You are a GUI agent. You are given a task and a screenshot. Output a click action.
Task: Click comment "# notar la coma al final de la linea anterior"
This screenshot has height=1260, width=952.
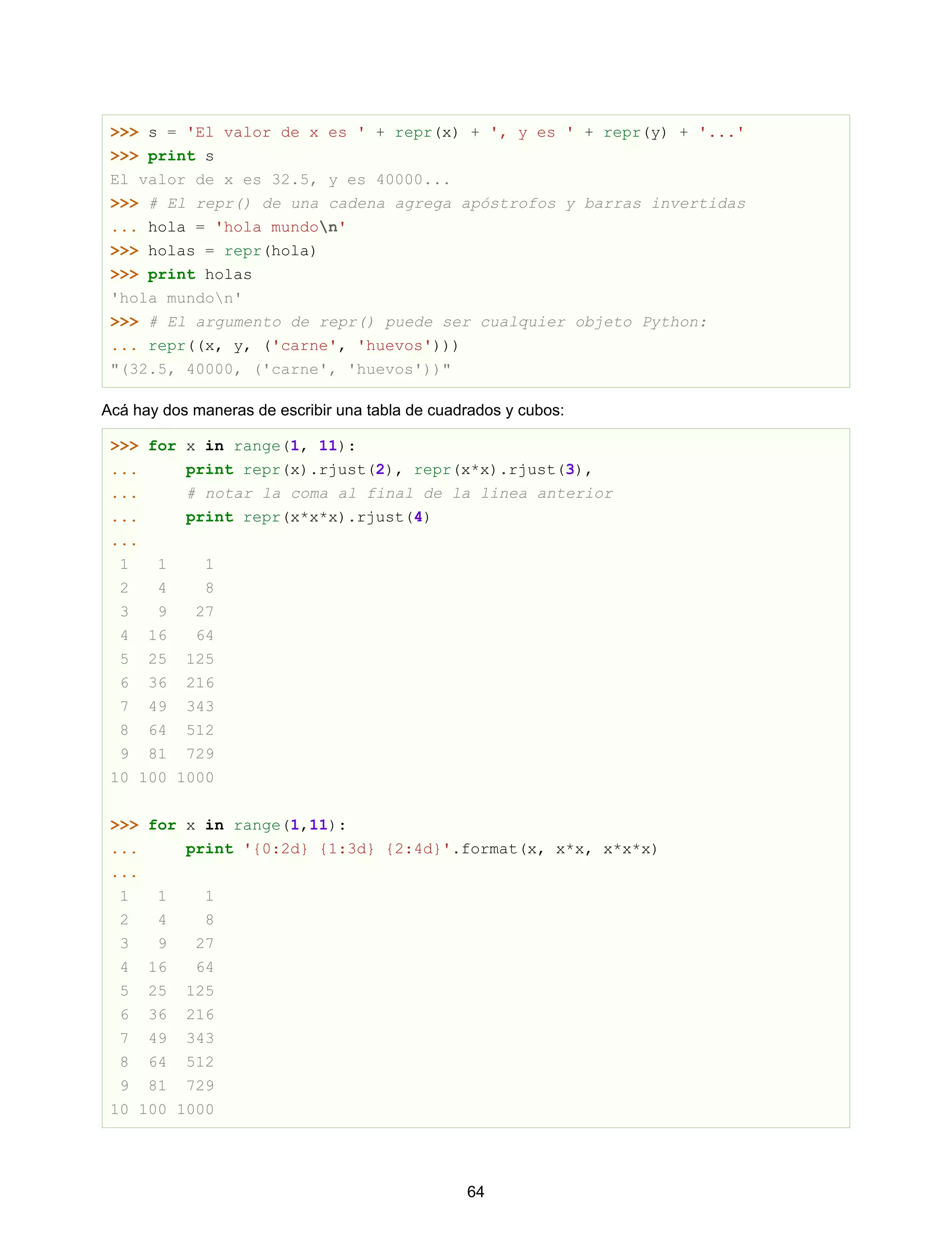400,493
